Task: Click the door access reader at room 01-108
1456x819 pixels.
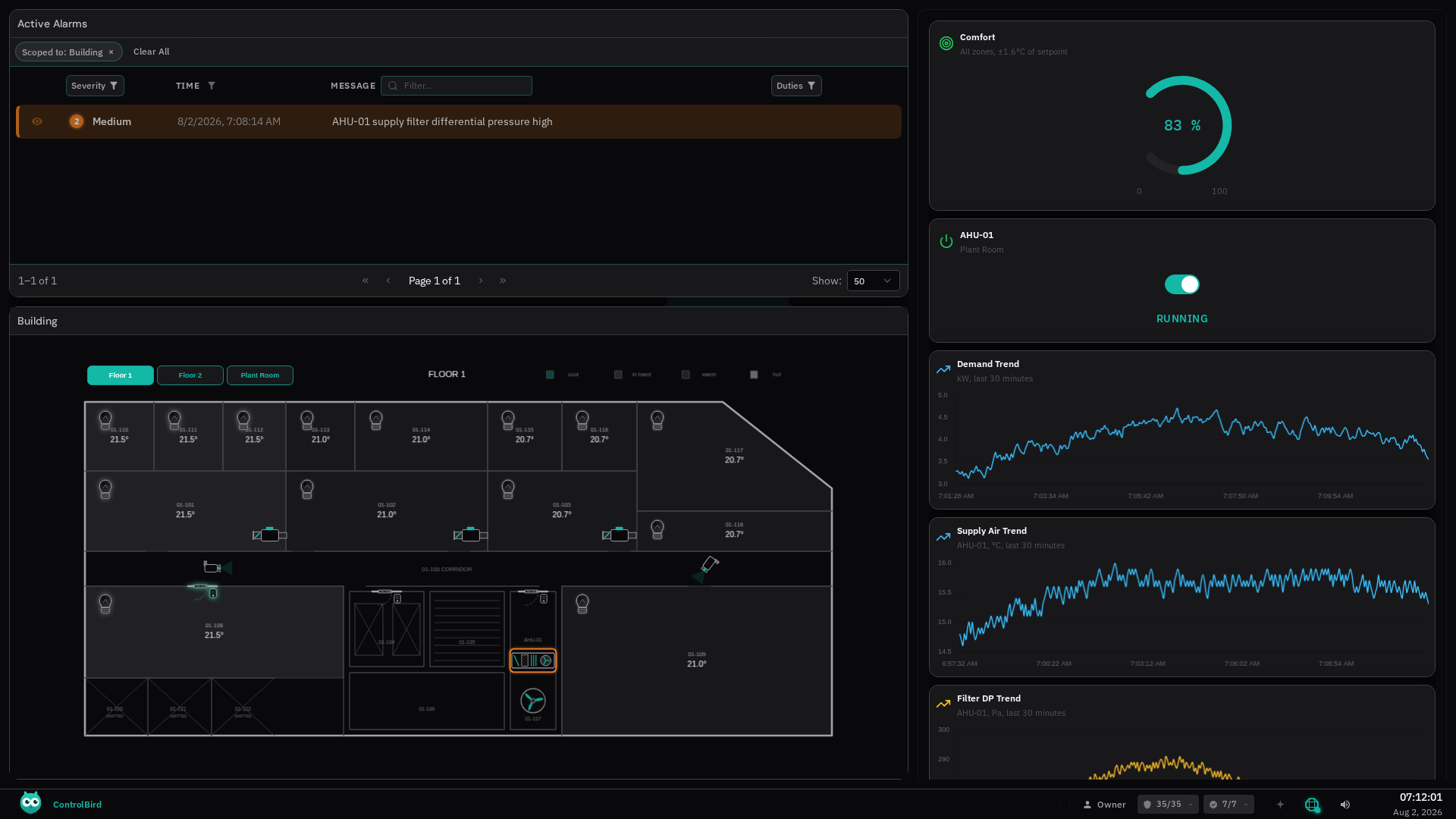Action: pyautogui.click(x=213, y=594)
